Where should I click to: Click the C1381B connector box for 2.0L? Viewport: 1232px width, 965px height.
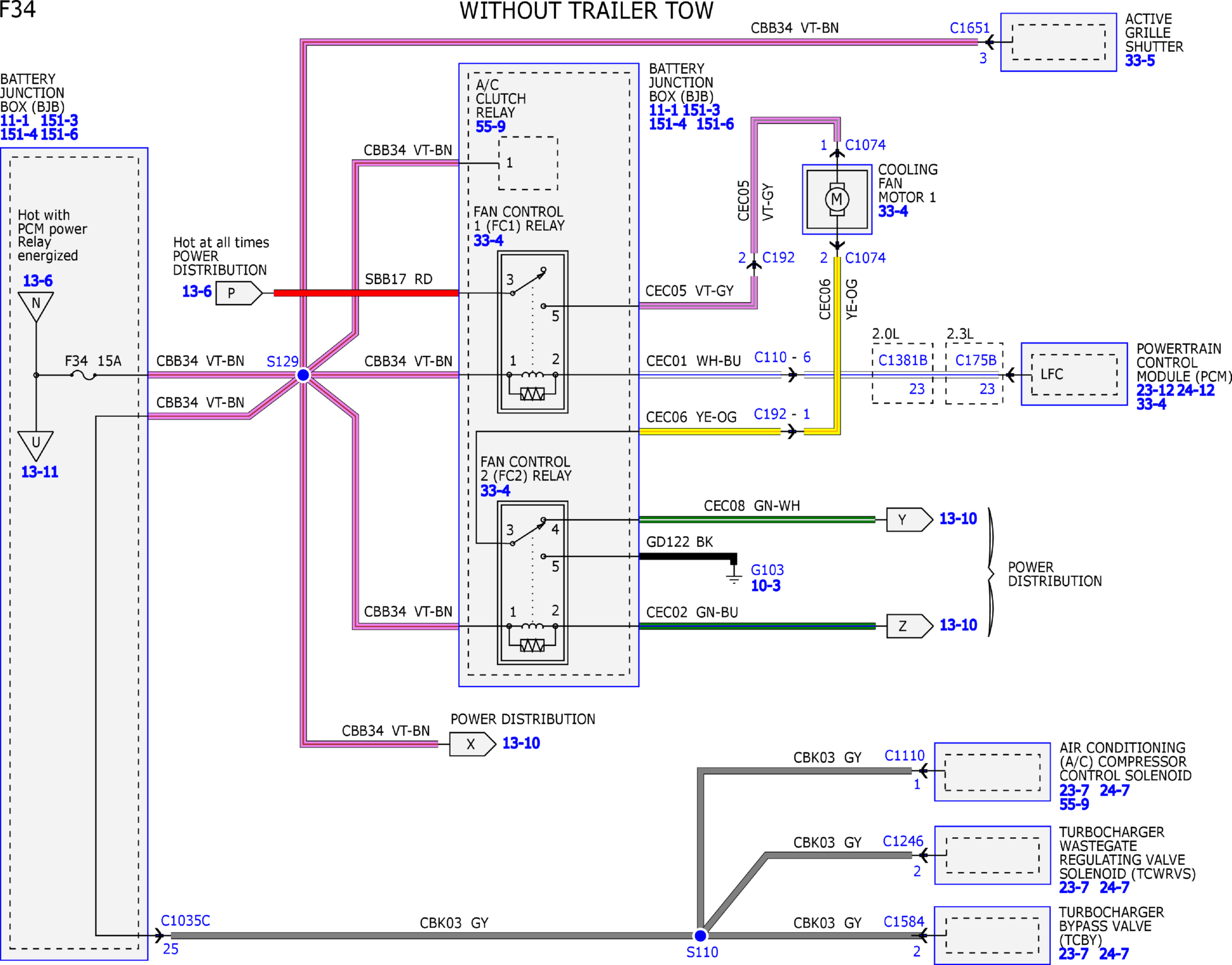[902, 374]
